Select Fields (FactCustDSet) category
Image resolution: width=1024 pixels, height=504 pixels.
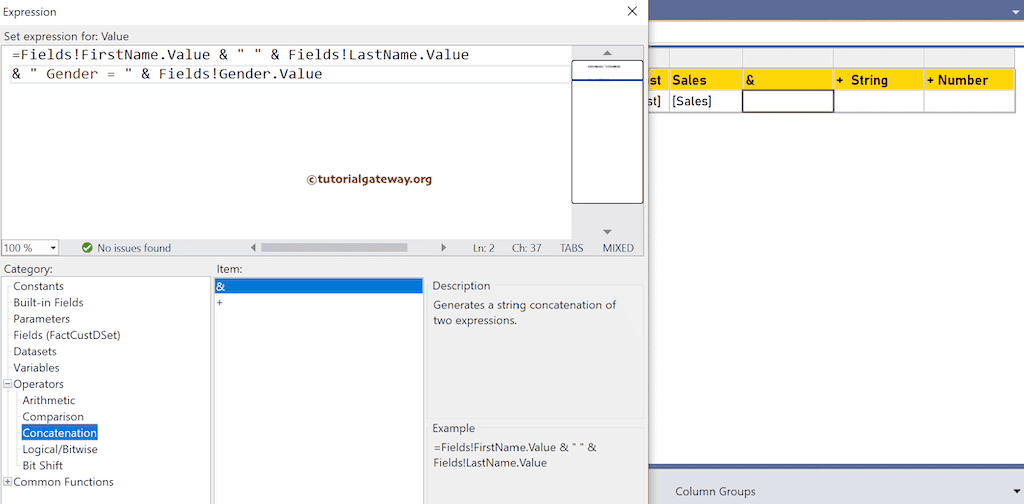point(67,335)
